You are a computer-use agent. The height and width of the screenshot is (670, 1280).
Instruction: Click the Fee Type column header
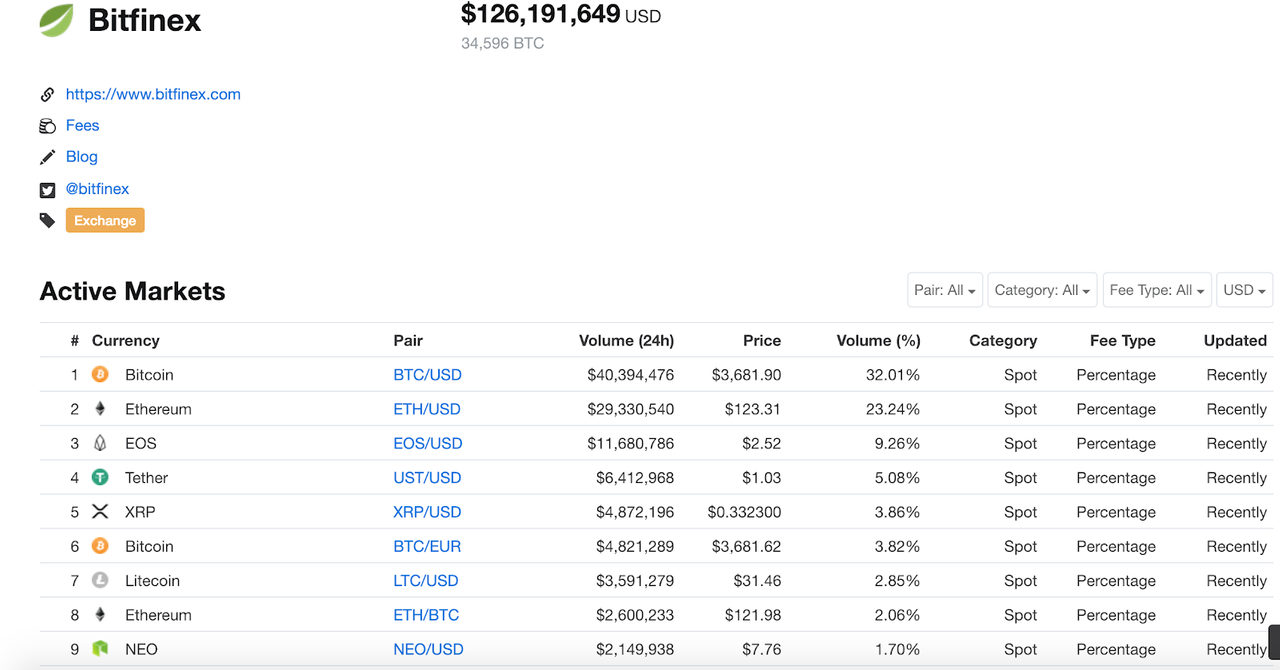1123,340
